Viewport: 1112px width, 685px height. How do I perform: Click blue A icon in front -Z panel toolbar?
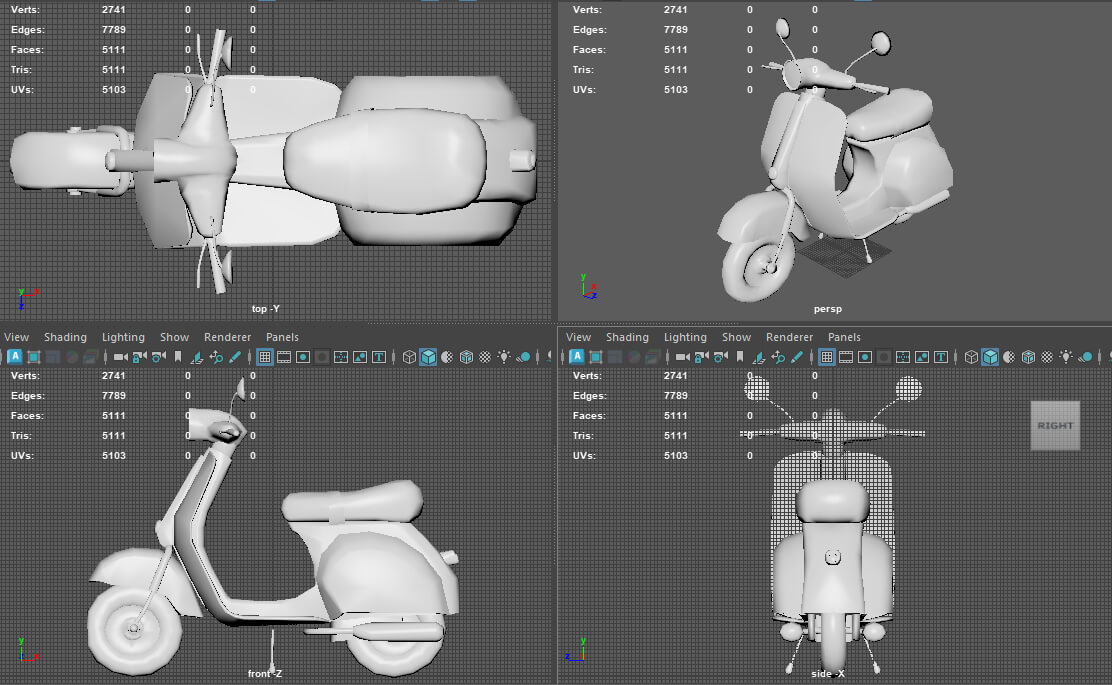(x=15, y=357)
